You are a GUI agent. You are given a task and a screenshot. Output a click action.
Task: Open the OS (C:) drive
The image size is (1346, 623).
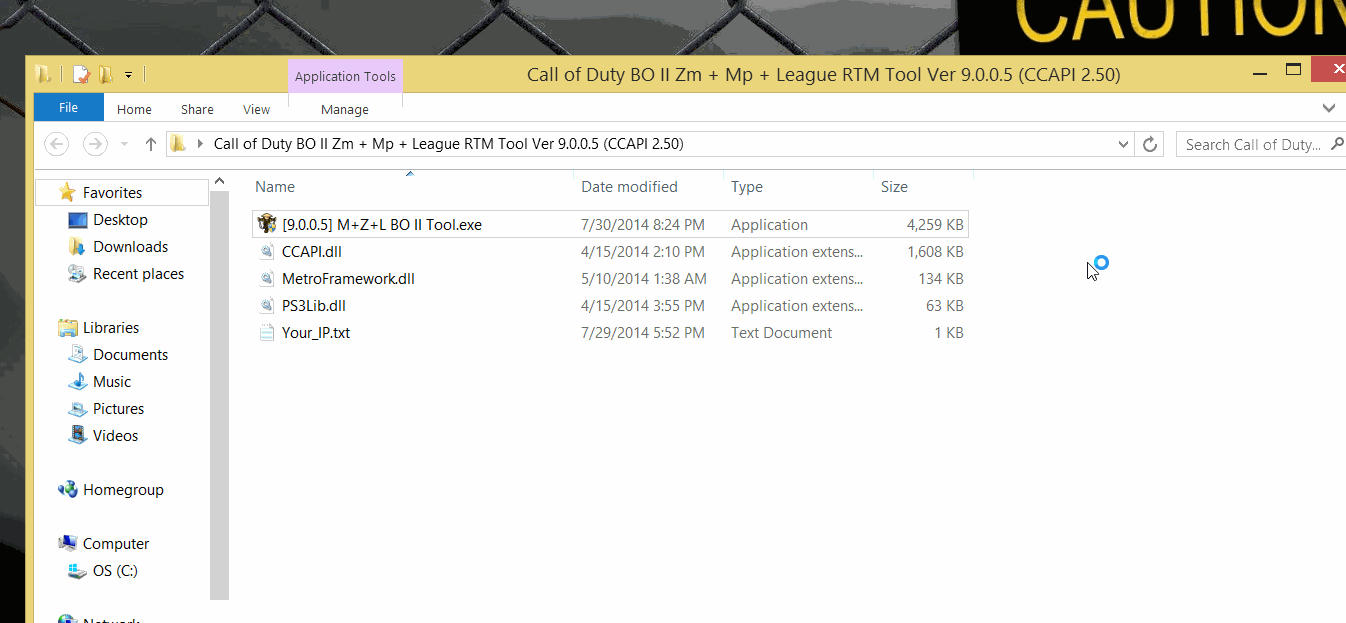click(115, 571)
